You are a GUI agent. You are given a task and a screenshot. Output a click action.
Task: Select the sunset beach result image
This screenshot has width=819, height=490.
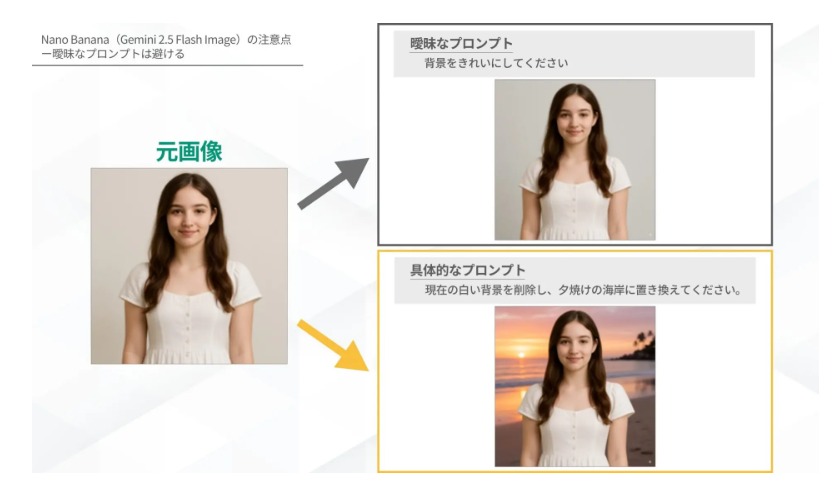(x=574, y=386)
